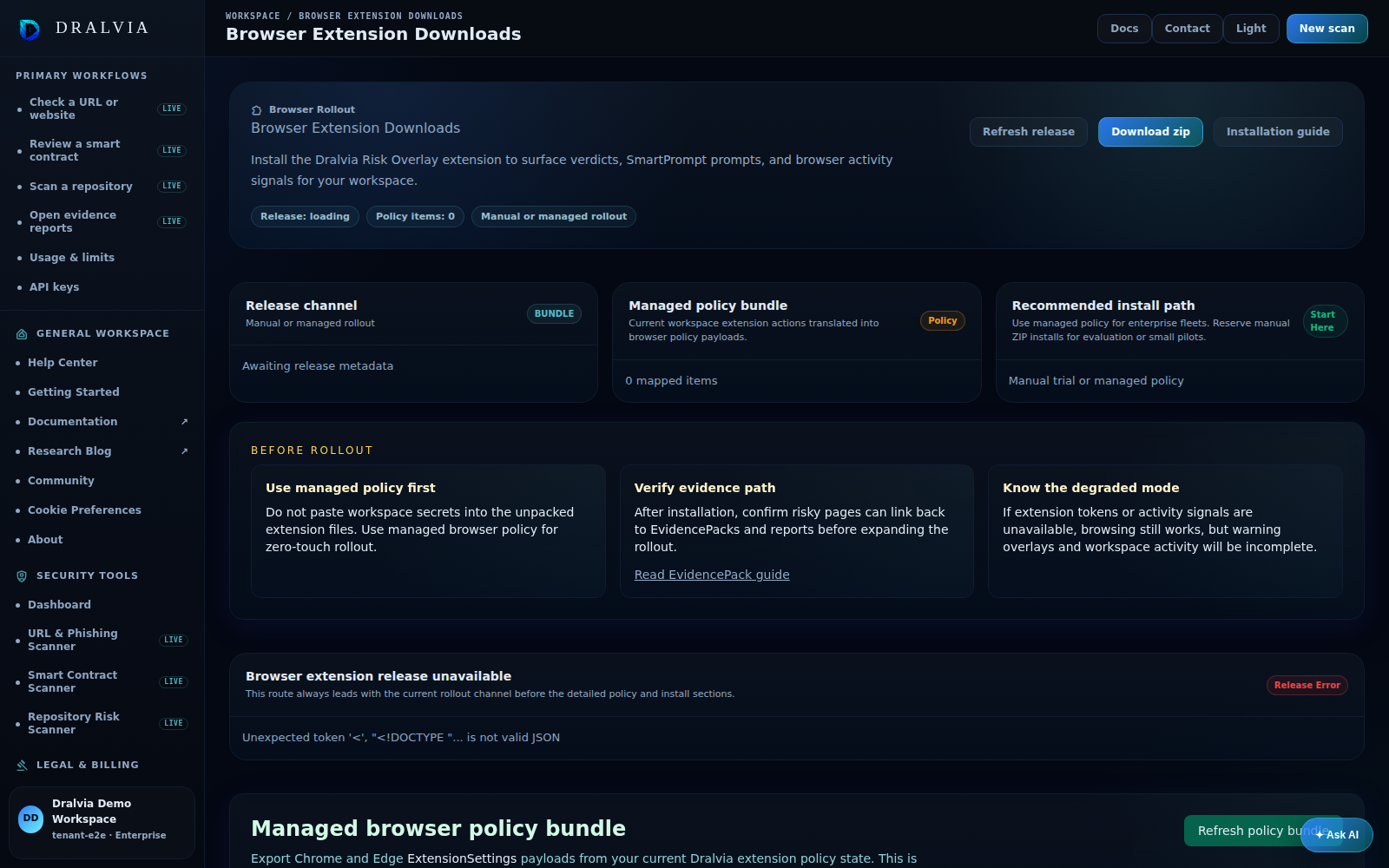Open Research Blog external link arrow

pos(184,451)
